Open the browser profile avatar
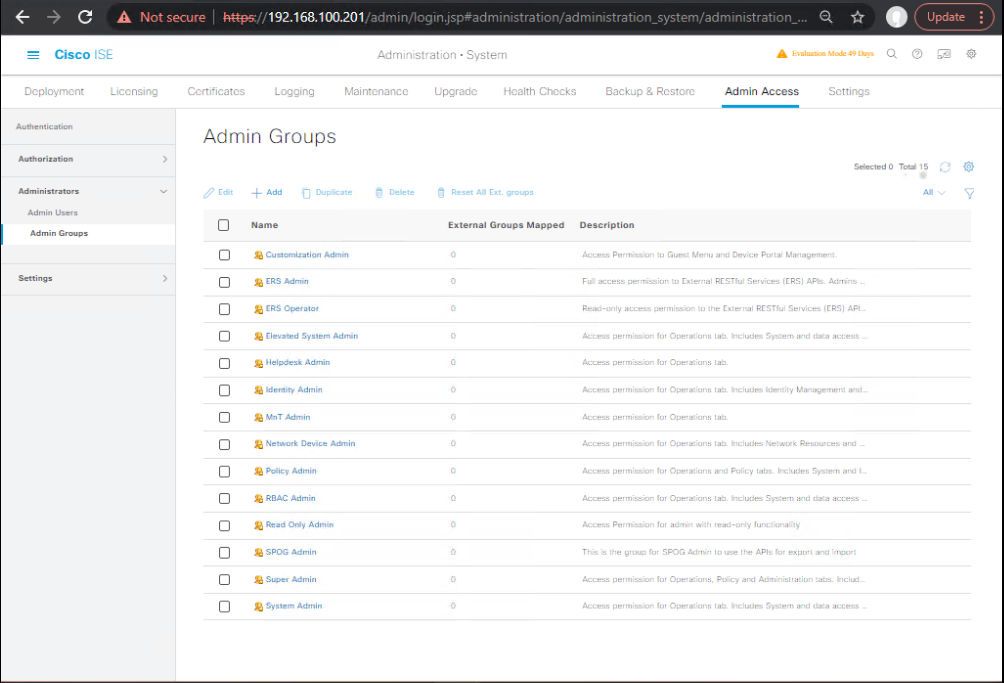The image size is (1004, 683). click(896, 17)
